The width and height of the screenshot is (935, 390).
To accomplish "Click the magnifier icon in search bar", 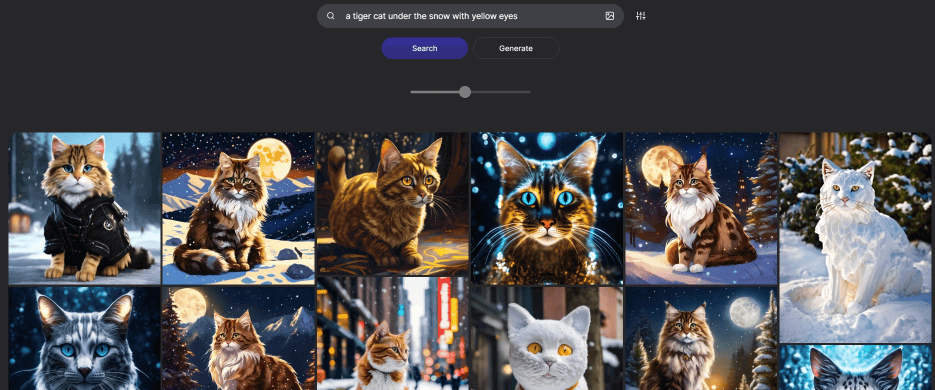I will pyautogui.click(x=330, y=16).
